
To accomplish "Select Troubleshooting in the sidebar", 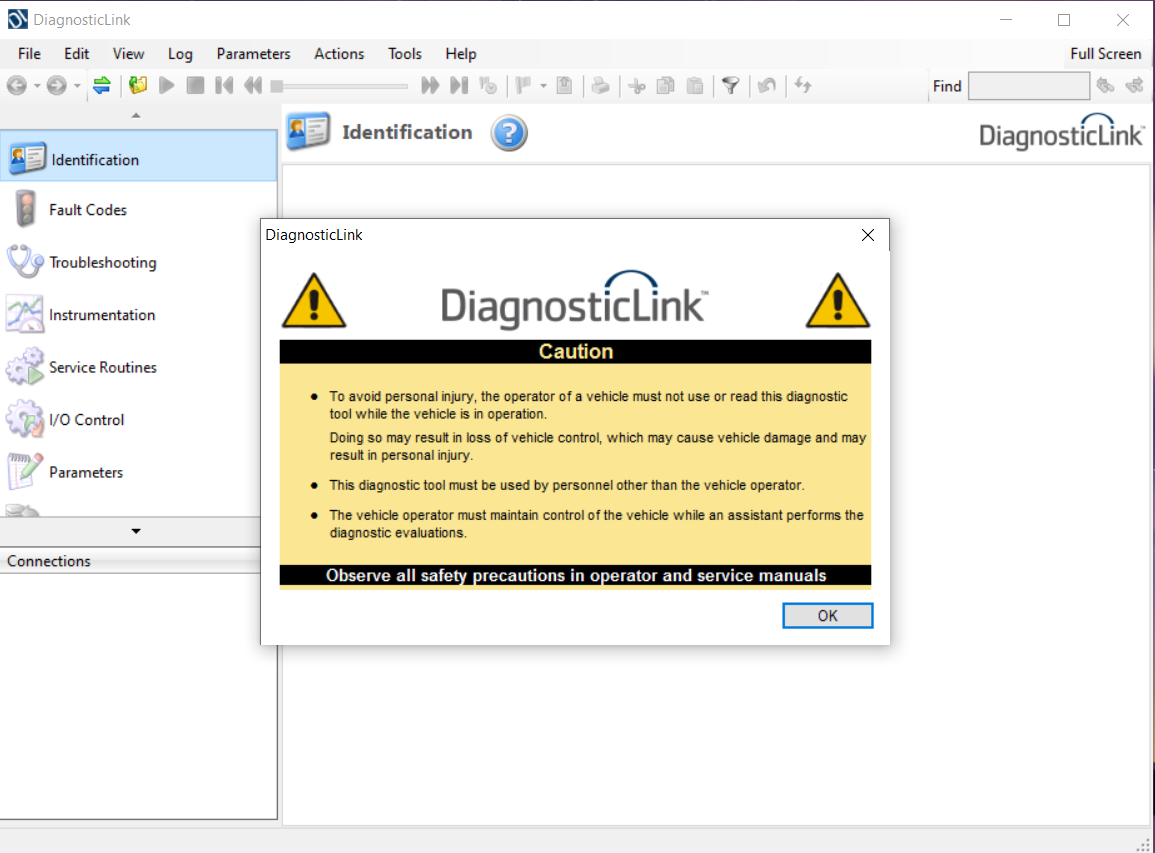I will [x=138, y=262].
